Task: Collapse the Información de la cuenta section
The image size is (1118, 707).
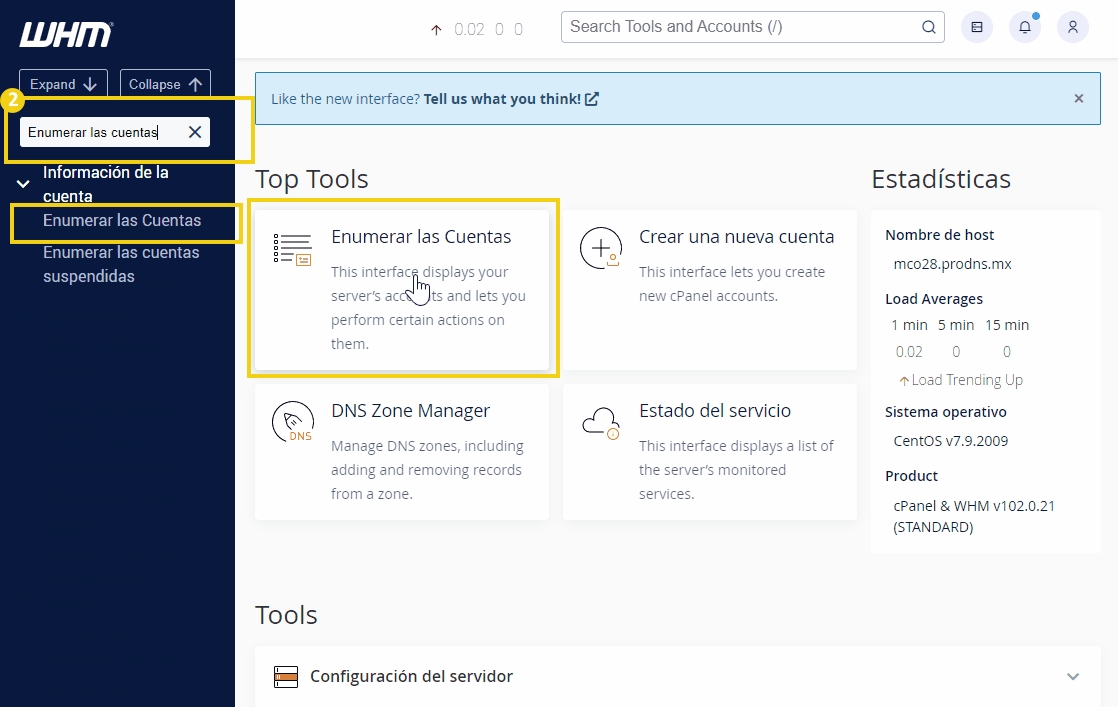Action: pyautogui.click(x=22, y=184)
